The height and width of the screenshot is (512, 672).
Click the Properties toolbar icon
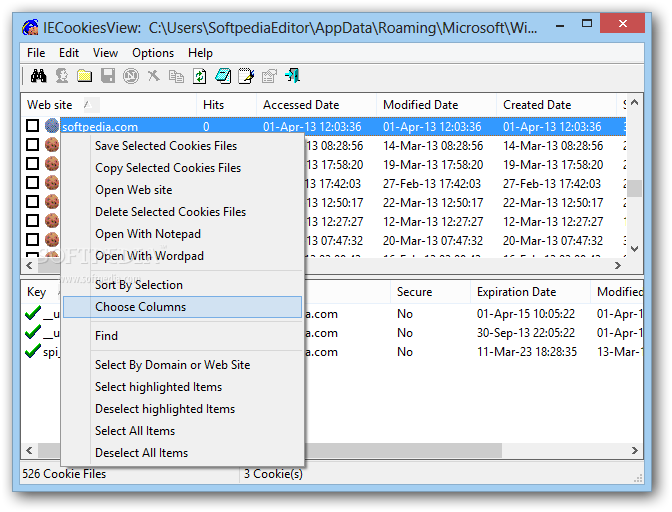(x=269, y=76)
